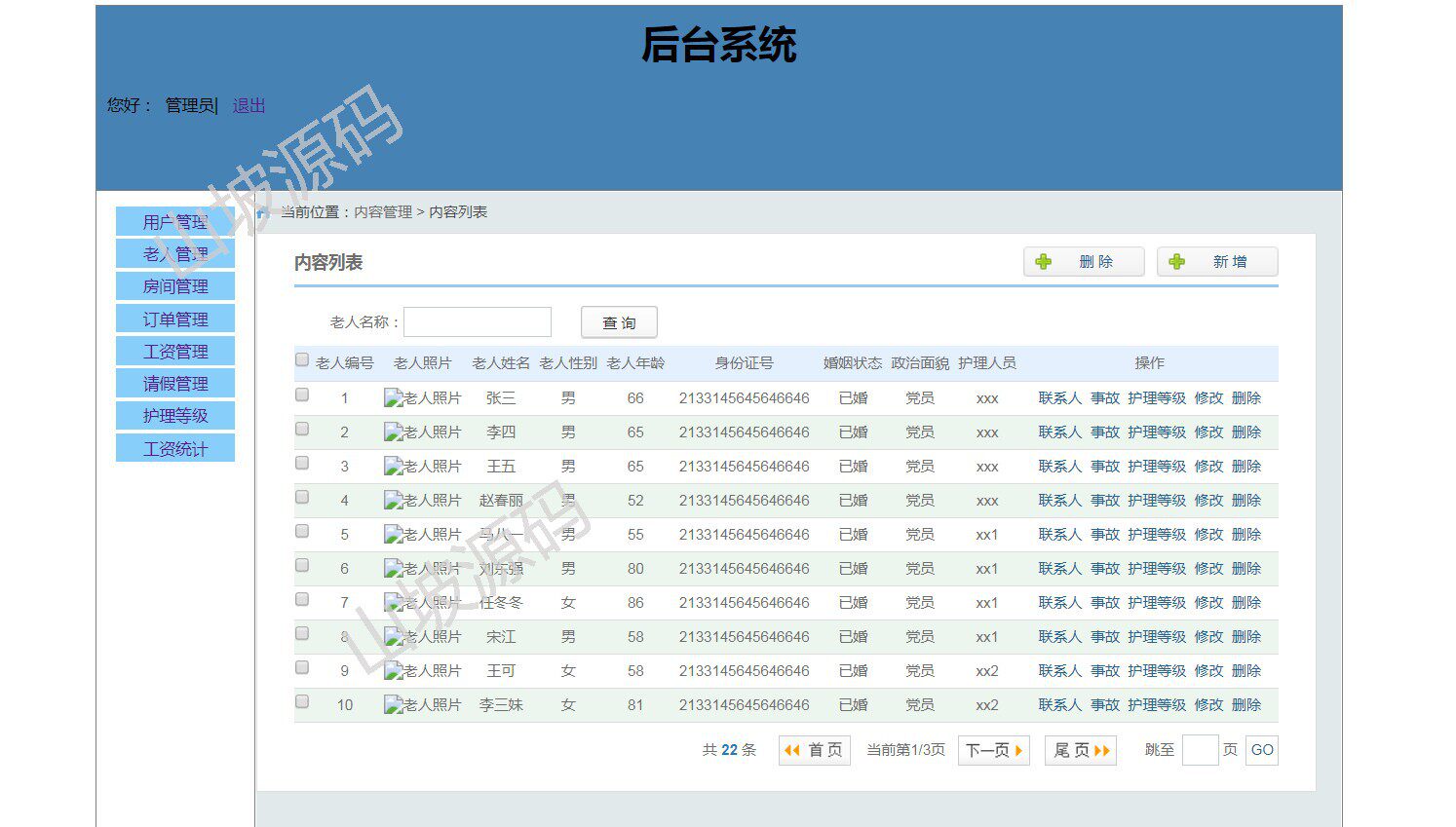
Task: Click 修改 for 任冬冬
Action: 1208,603
